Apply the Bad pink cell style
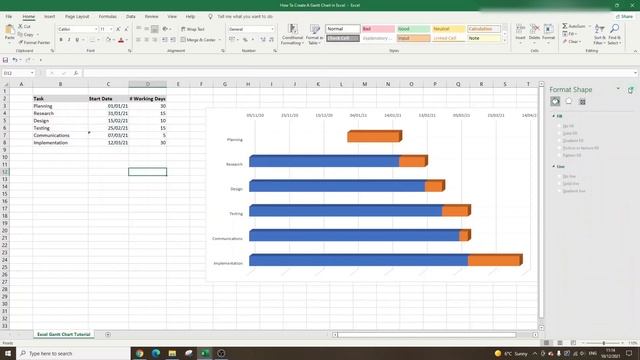Screen dimensions: 640x360 [x=378, y=29]
